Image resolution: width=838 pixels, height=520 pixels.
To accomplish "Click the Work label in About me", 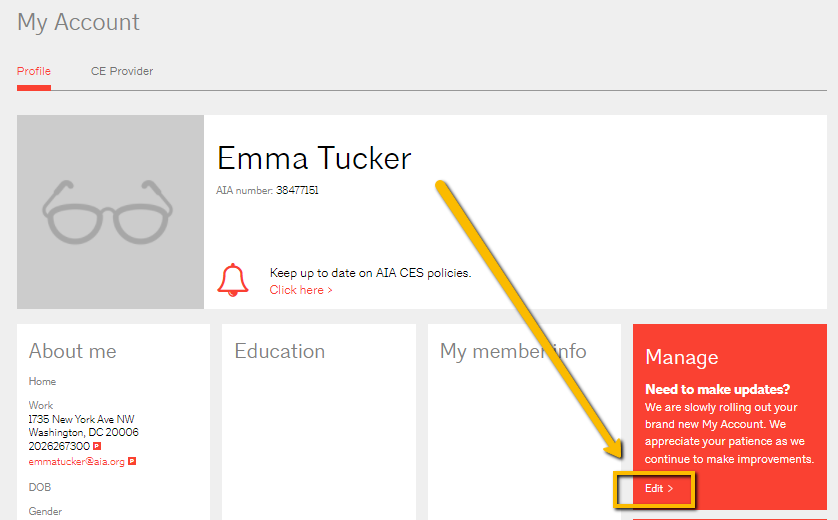I will [41, 405].
